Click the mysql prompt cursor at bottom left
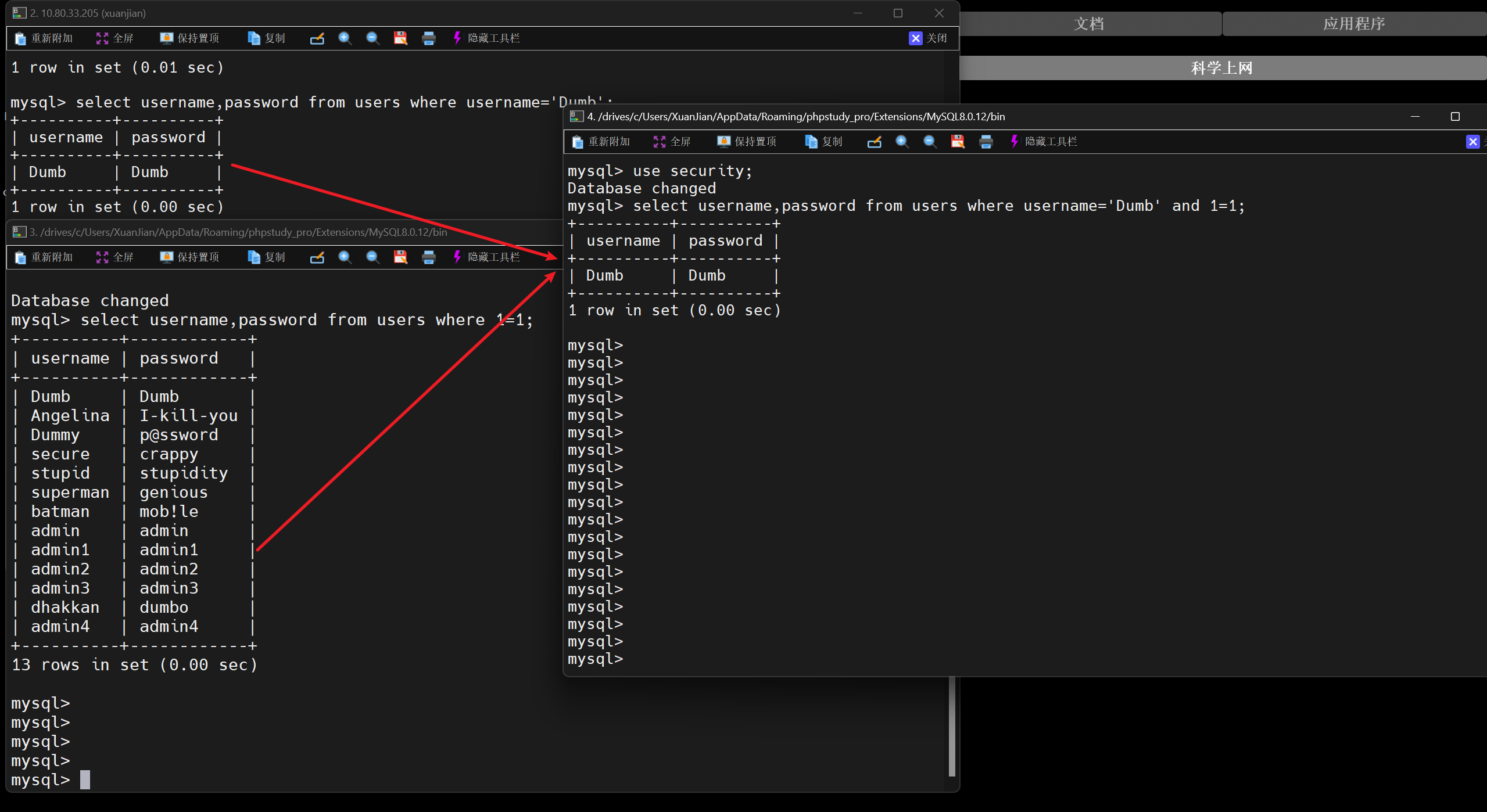The image size is (1487, 812). click(x=85, y=779)
